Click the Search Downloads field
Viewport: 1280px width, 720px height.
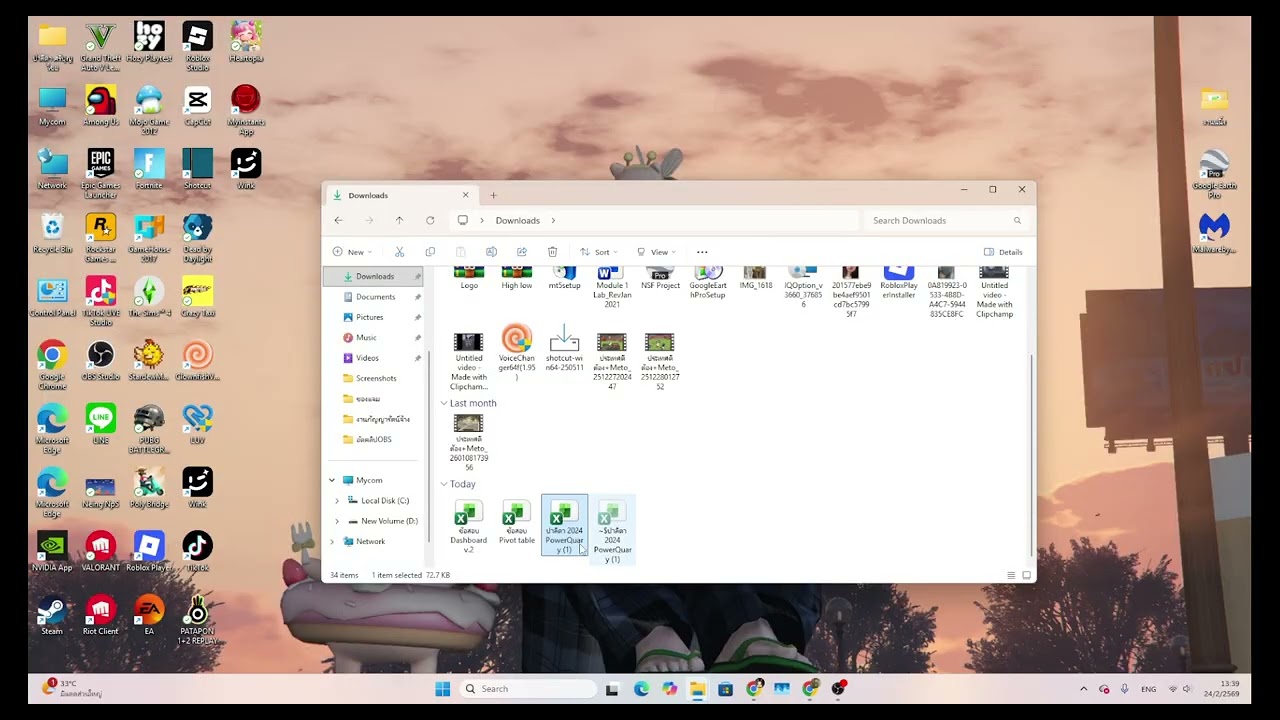pos(945,220)
